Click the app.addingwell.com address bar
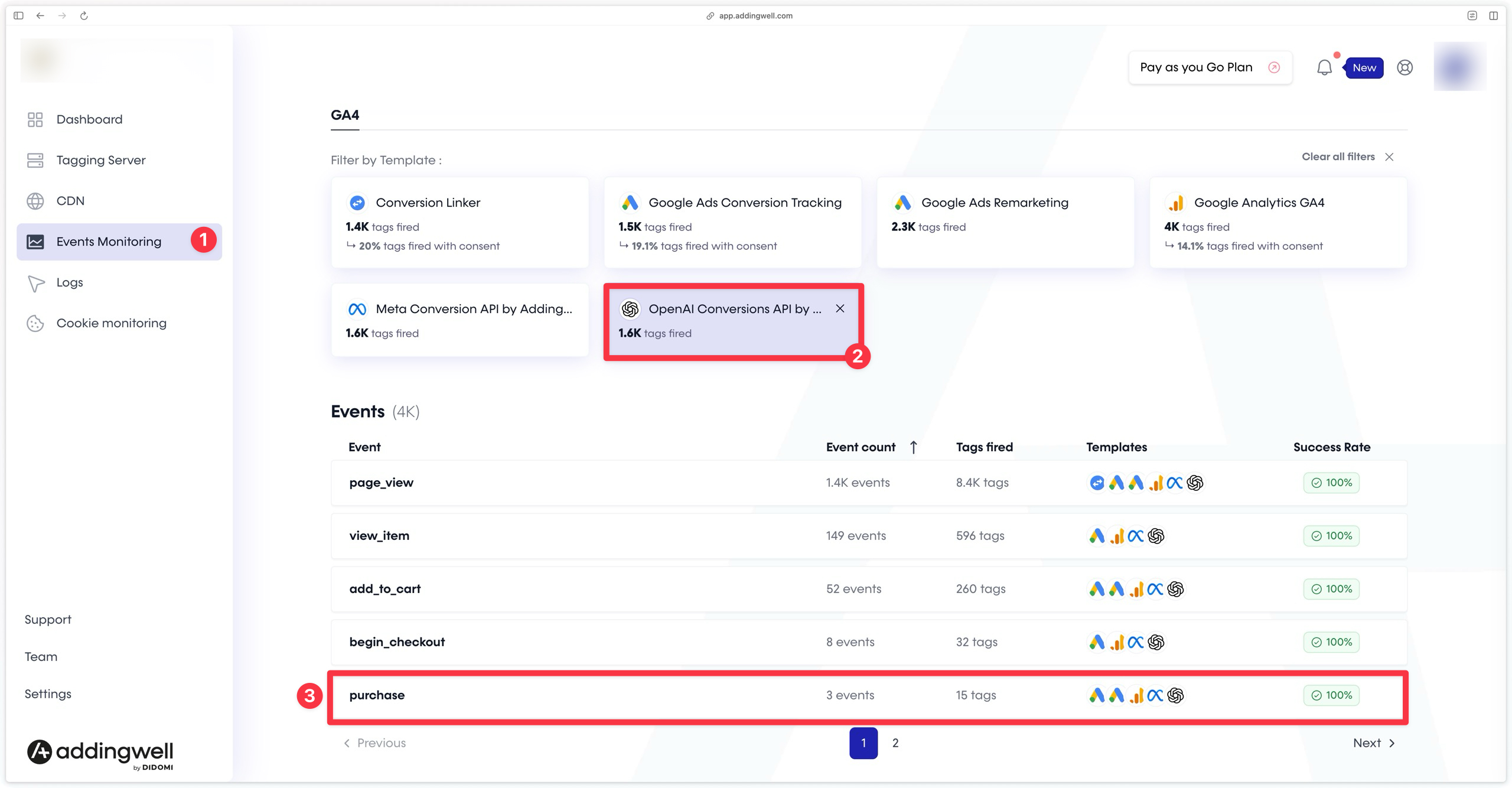This screenshot has width=1512, height=788. pos(750,16)
